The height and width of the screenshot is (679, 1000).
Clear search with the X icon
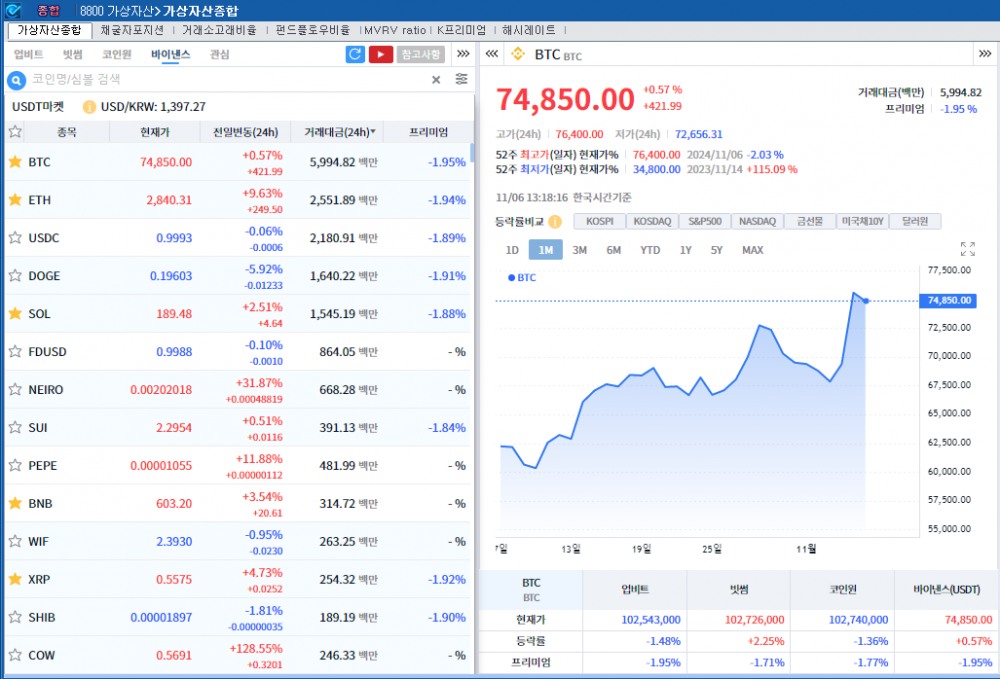[x=436, y=79]
